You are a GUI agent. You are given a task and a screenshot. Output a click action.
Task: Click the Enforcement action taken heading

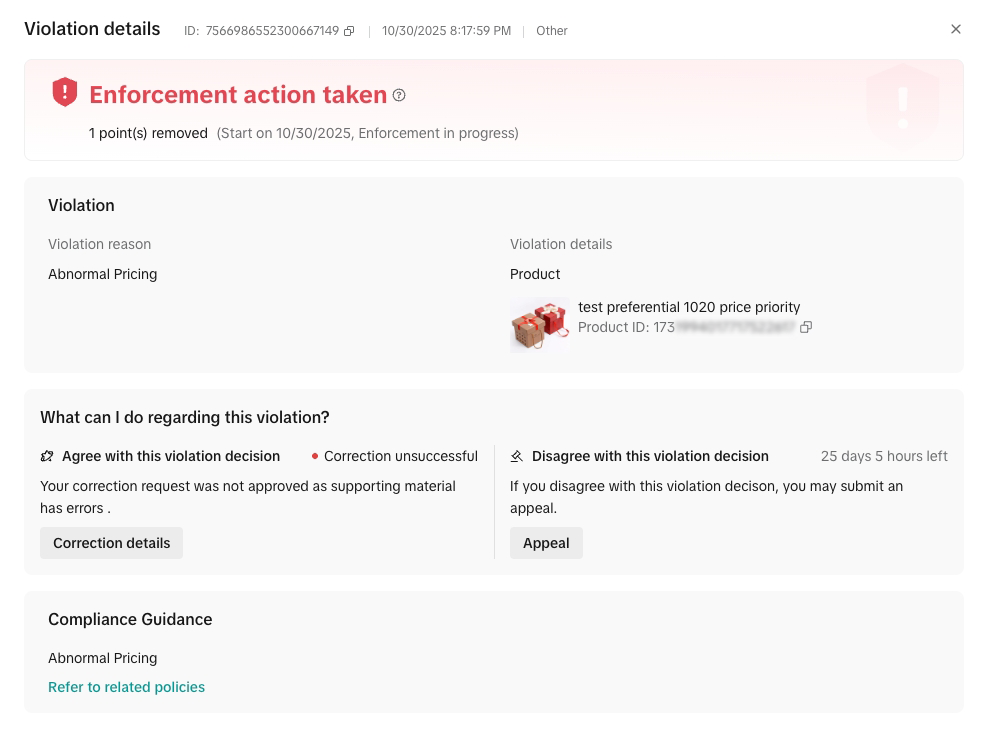pos(238,95)
